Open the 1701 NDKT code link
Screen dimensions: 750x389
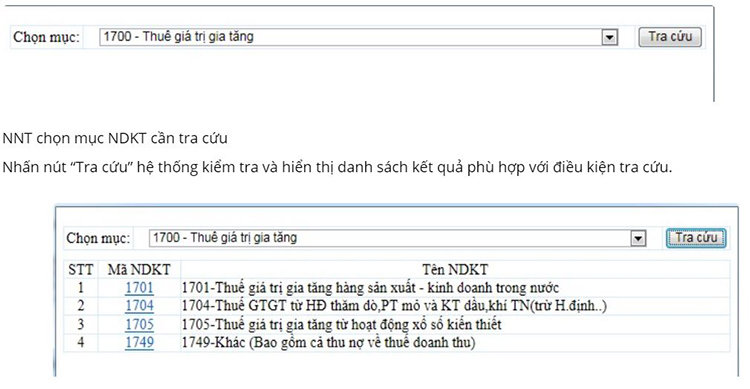139,288
